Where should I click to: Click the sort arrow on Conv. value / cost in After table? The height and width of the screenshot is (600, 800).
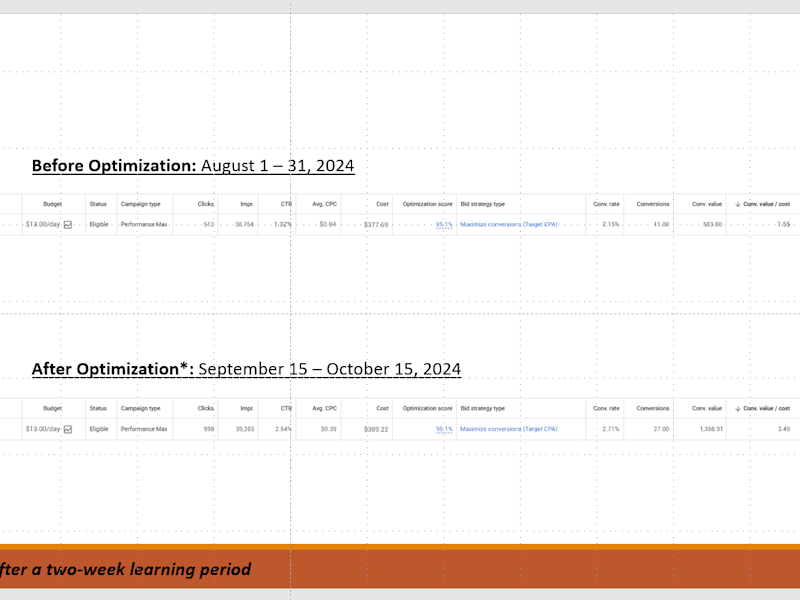738,408
